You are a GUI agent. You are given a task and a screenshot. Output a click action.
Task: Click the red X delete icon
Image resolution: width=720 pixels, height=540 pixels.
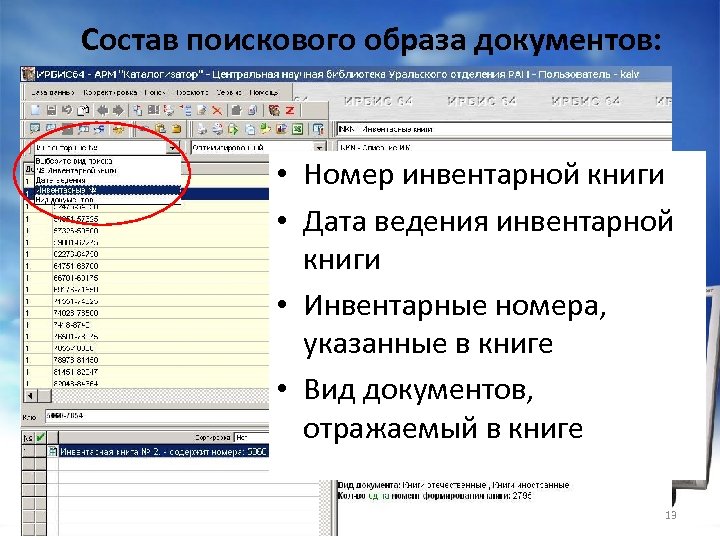point(217,110)
